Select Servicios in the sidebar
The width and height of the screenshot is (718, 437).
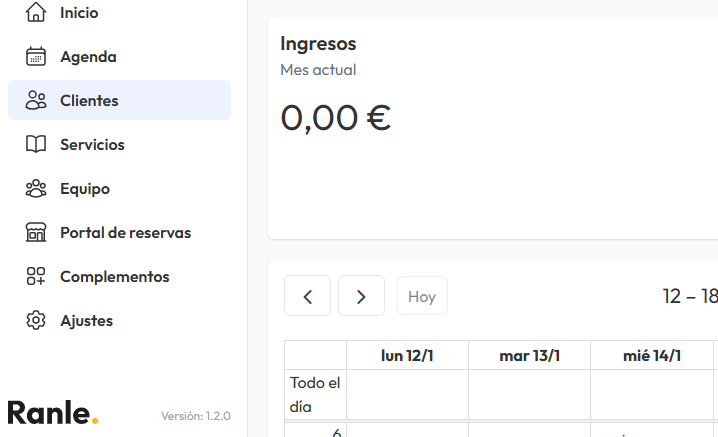92,145
